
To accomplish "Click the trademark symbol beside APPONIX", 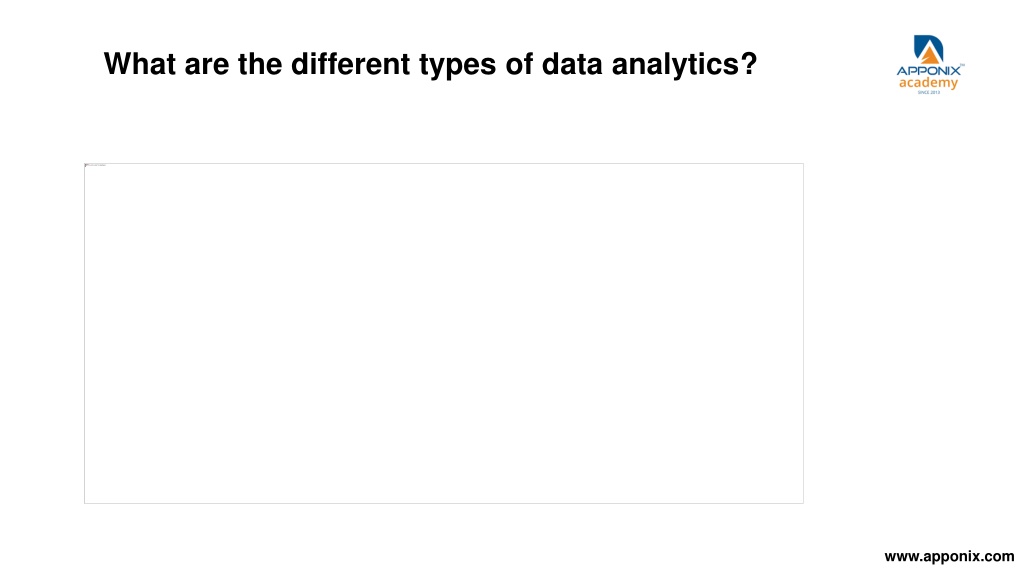I will click(962, 65).
